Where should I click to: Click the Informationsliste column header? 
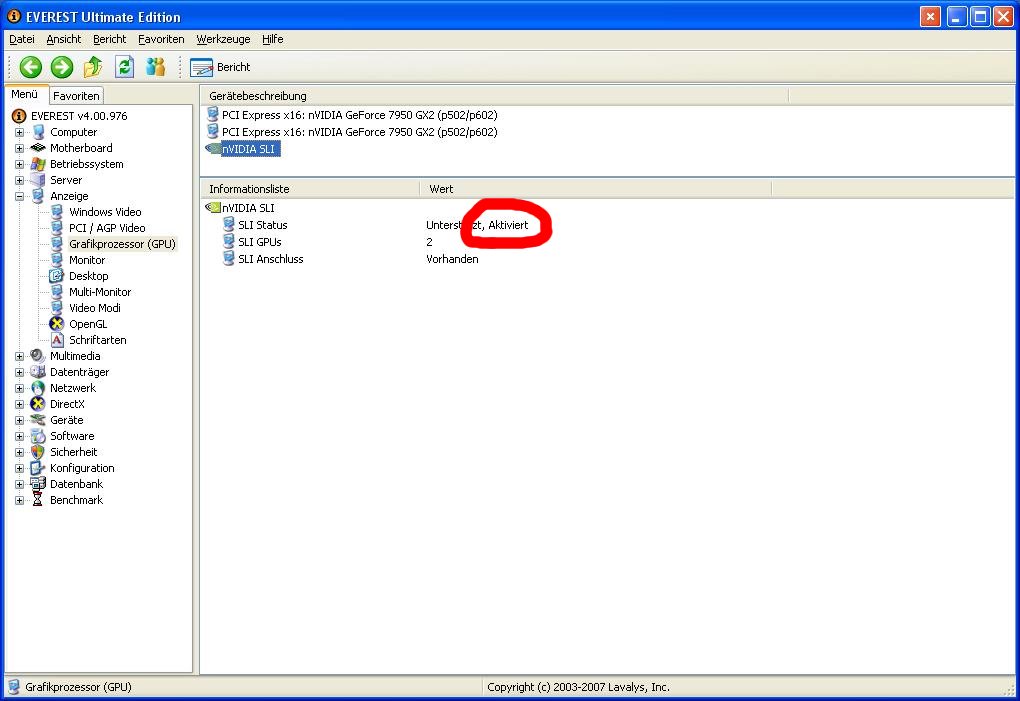(x=310, y=189)
